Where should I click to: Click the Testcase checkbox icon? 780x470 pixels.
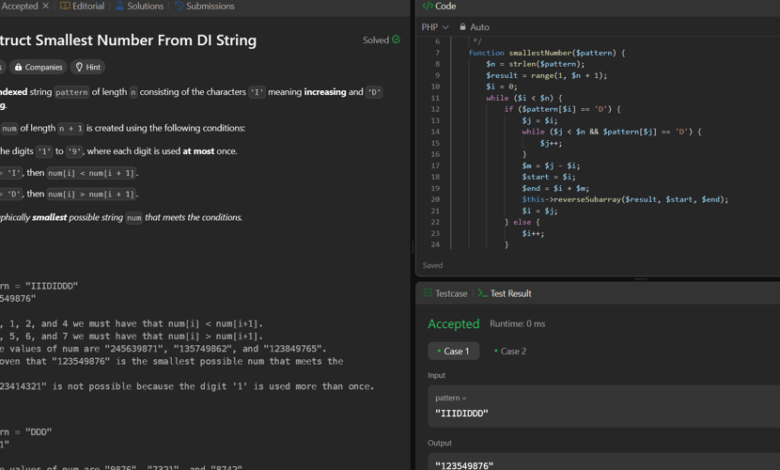click(428, 293)
